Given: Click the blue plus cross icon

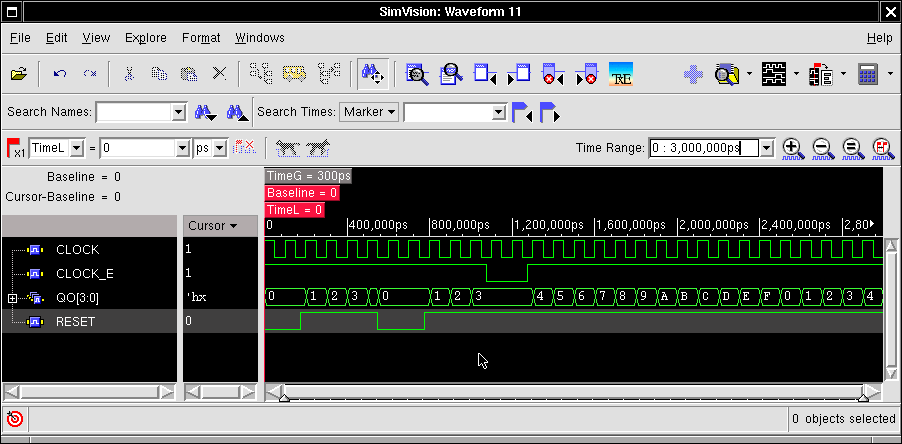Looking at the screenshot, I should [694, 74].
